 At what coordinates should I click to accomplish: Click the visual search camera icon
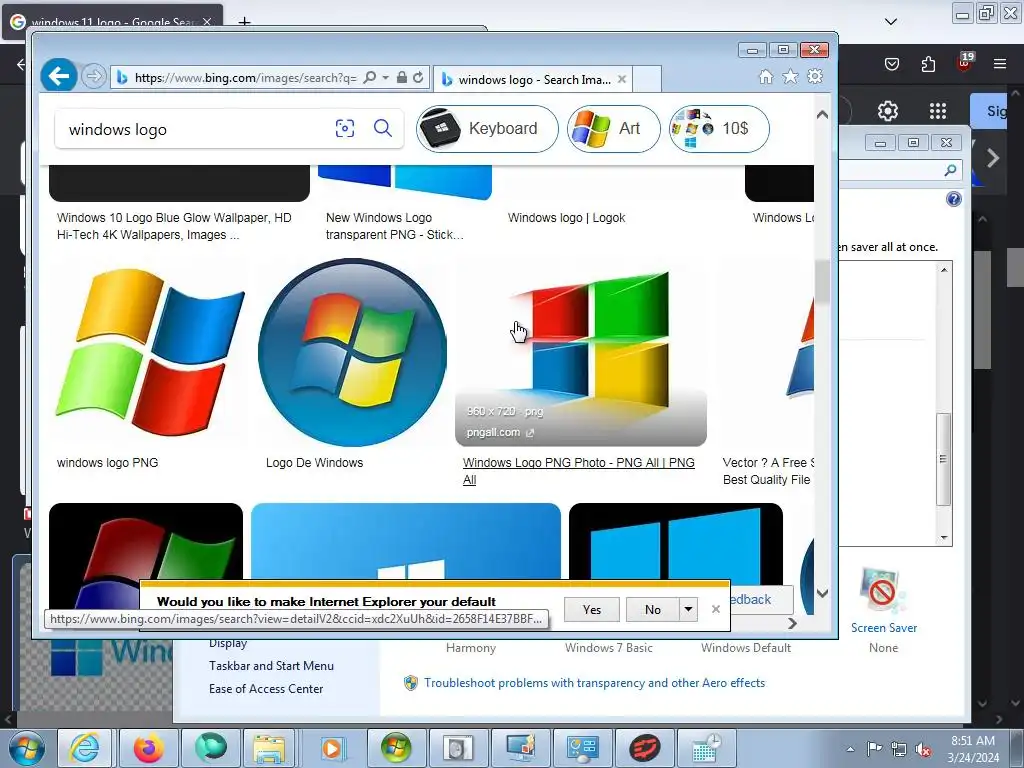pos(345,128)
